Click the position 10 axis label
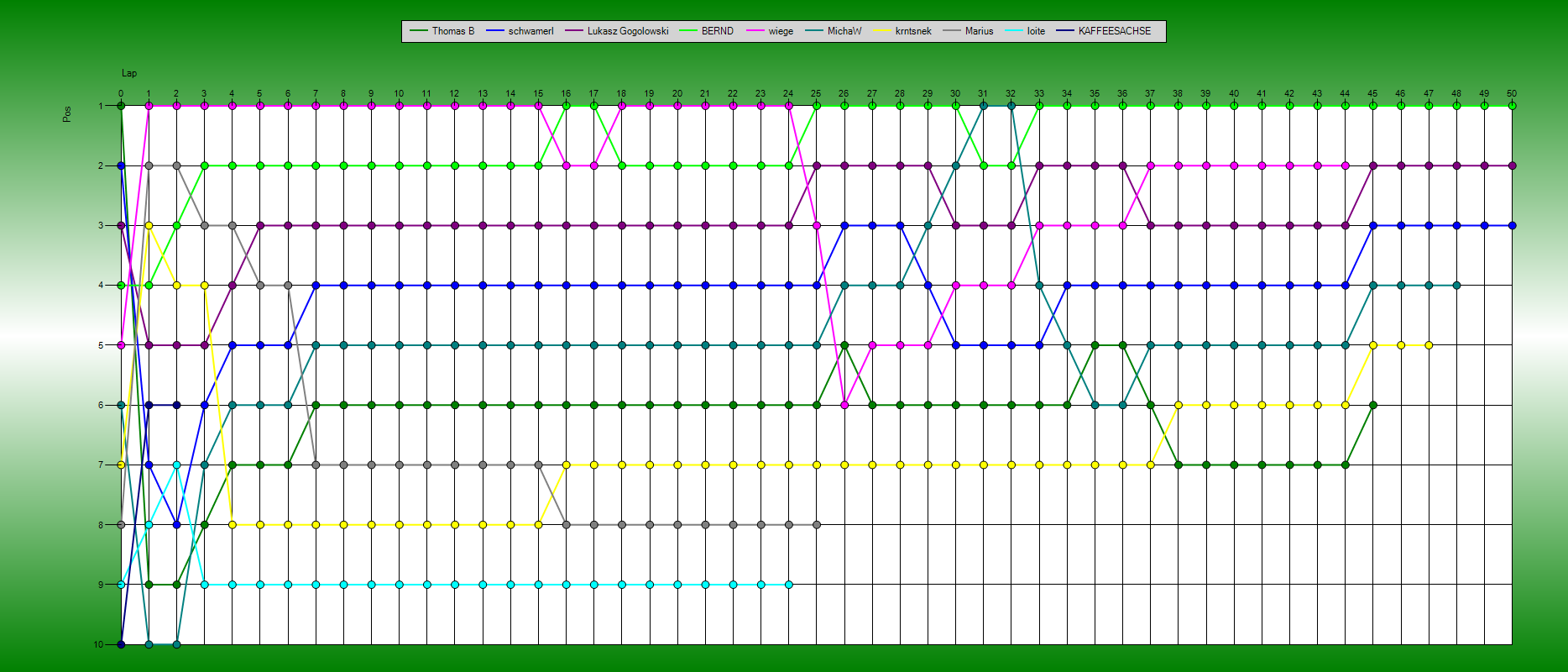Viewport: 1568px width, 672px height. coord(98,644)
